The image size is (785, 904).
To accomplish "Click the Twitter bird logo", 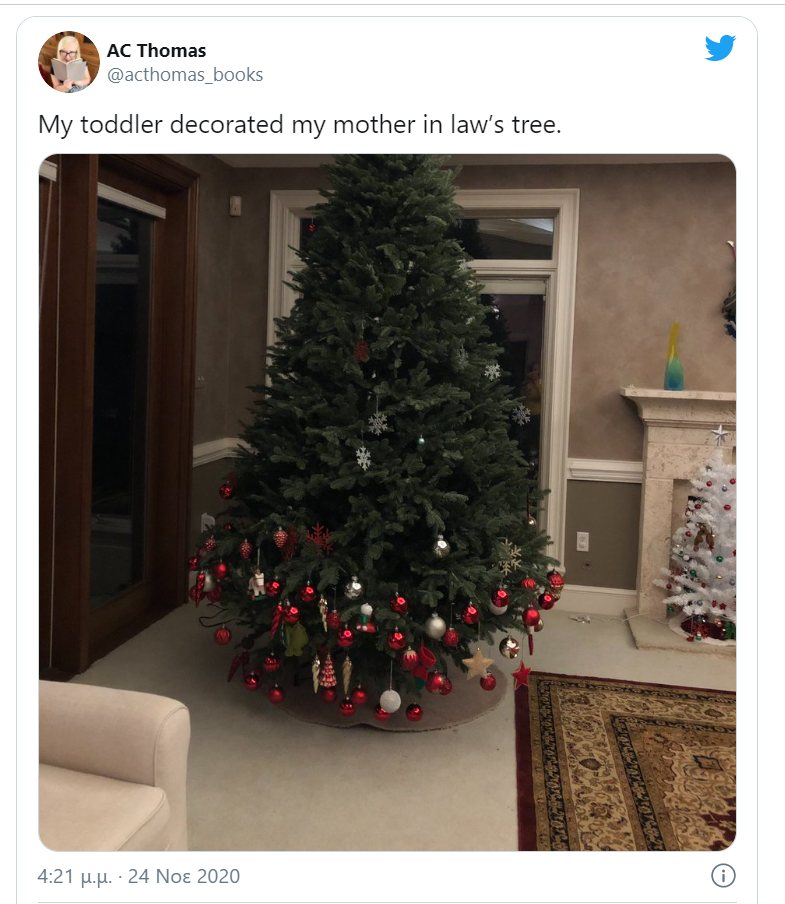I will 719,48.
